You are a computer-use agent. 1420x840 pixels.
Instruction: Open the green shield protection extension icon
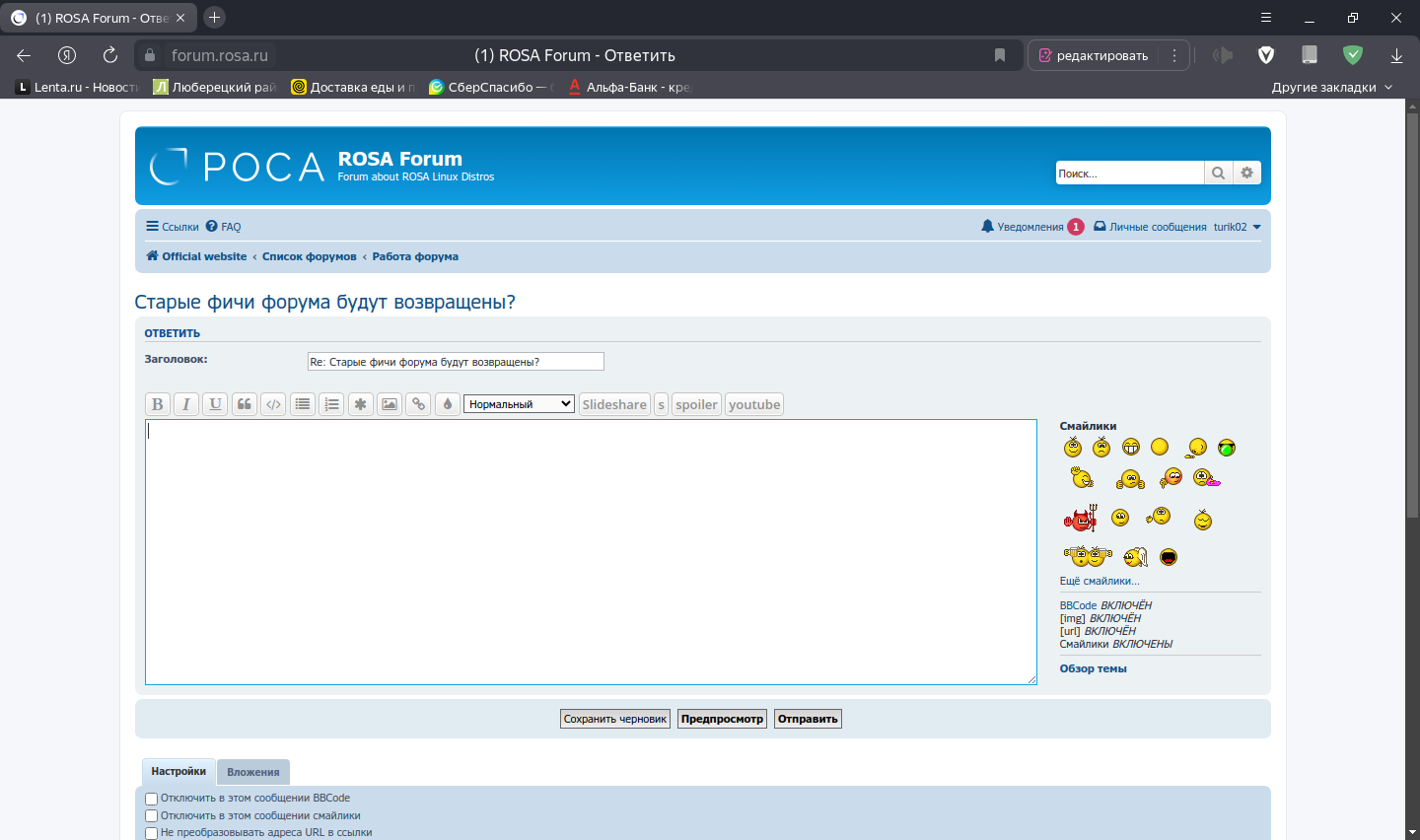pos(1353,55)
